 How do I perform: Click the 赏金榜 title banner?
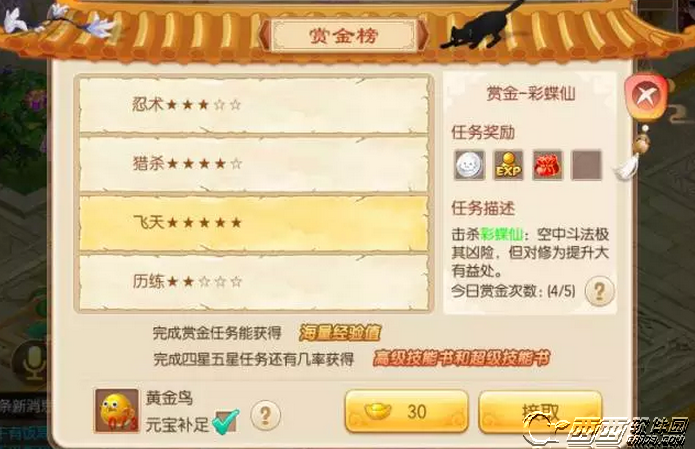click(344, 35)
